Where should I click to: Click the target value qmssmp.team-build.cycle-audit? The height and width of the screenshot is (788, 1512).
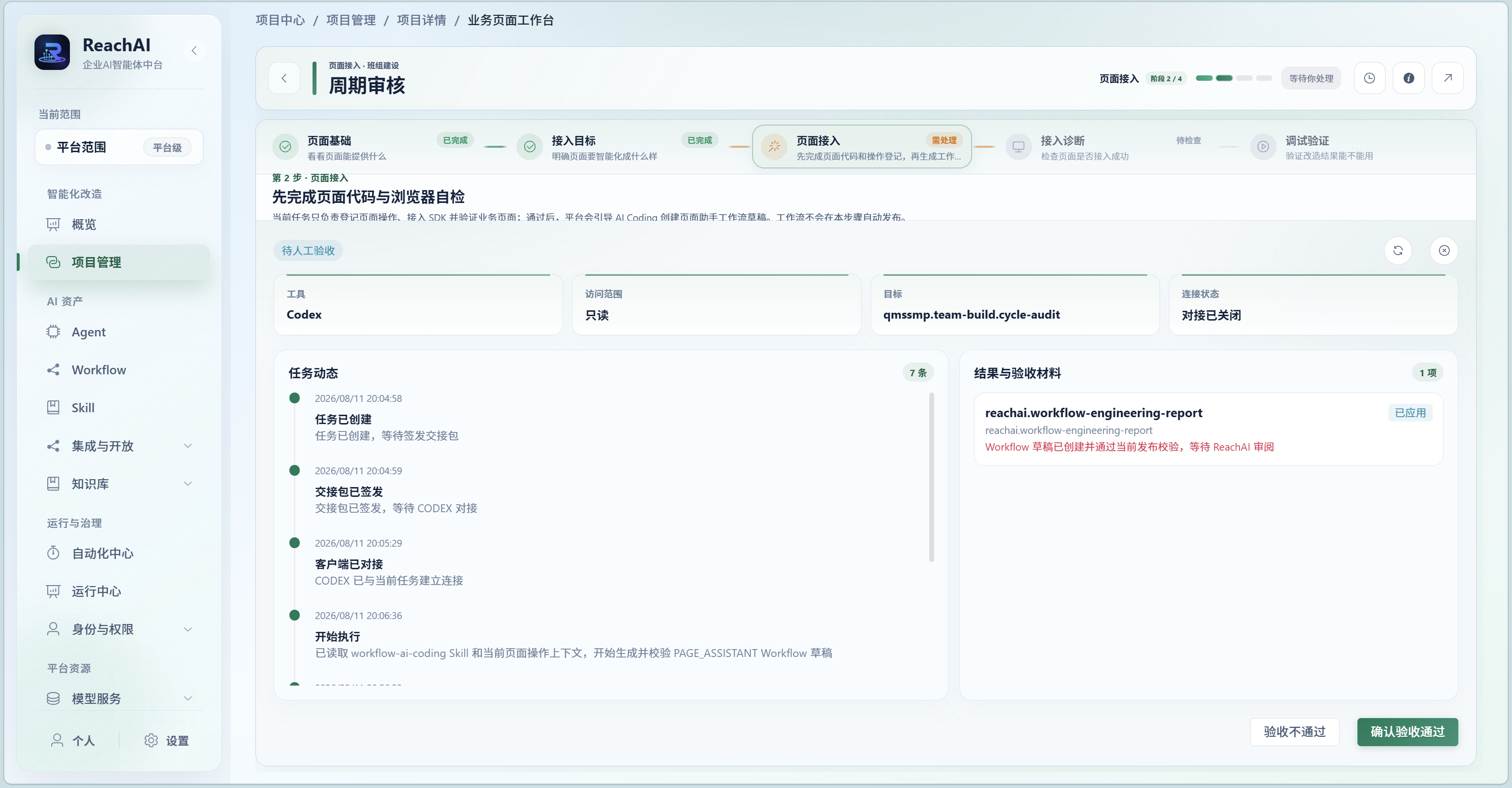point(972,315)
